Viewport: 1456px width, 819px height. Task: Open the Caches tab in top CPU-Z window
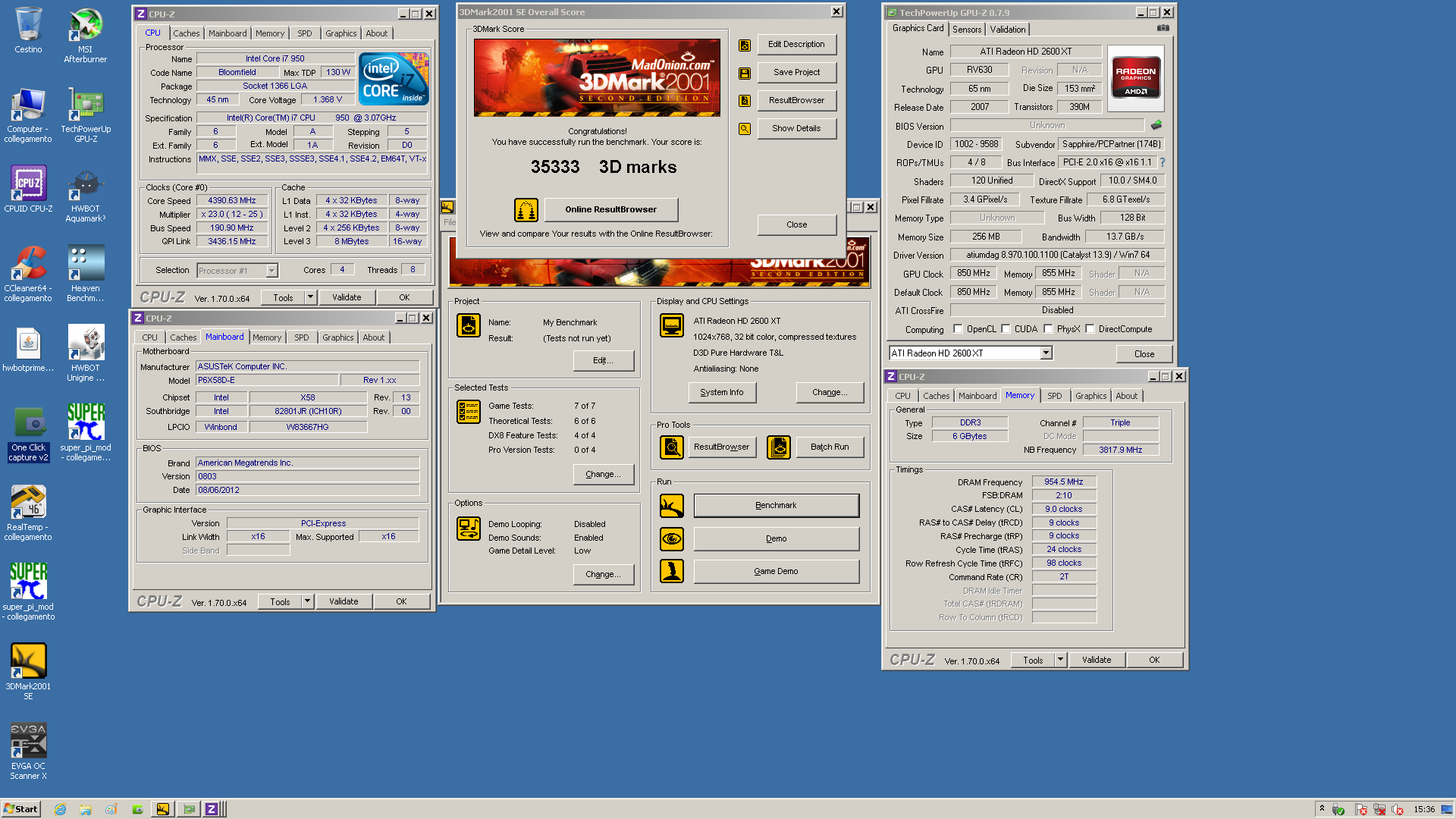[x=187, y=33]
